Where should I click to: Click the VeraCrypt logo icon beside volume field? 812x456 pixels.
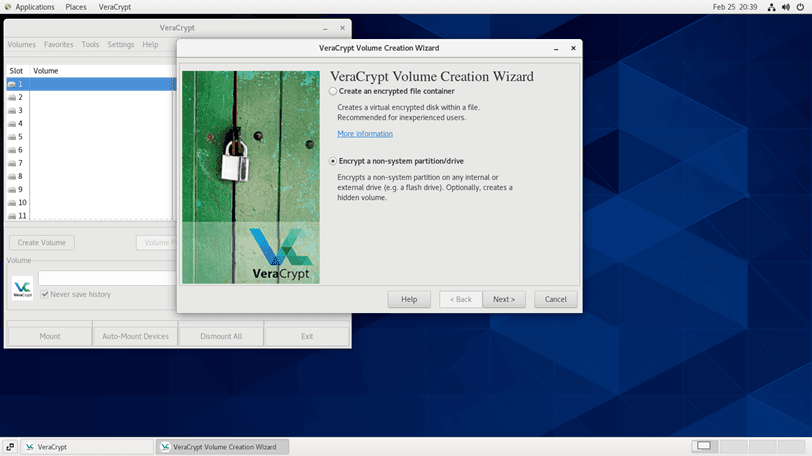pyautogui.click(x=22, y=288)
